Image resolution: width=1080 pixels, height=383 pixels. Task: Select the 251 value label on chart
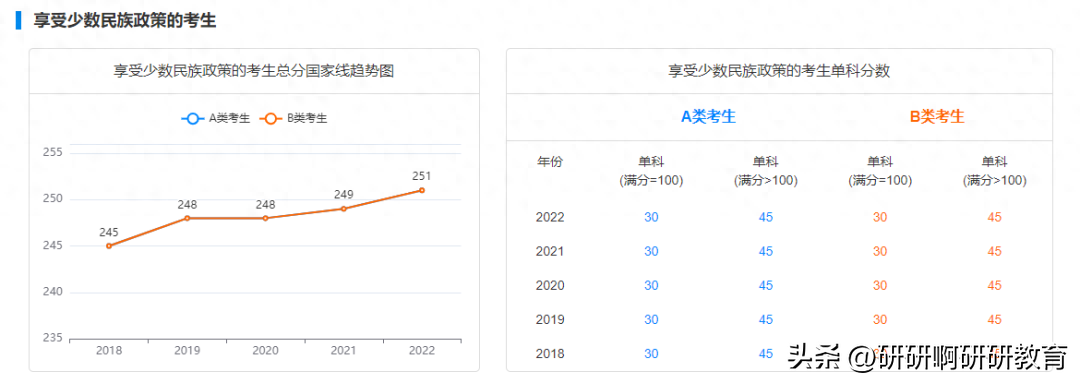(422, 176)
